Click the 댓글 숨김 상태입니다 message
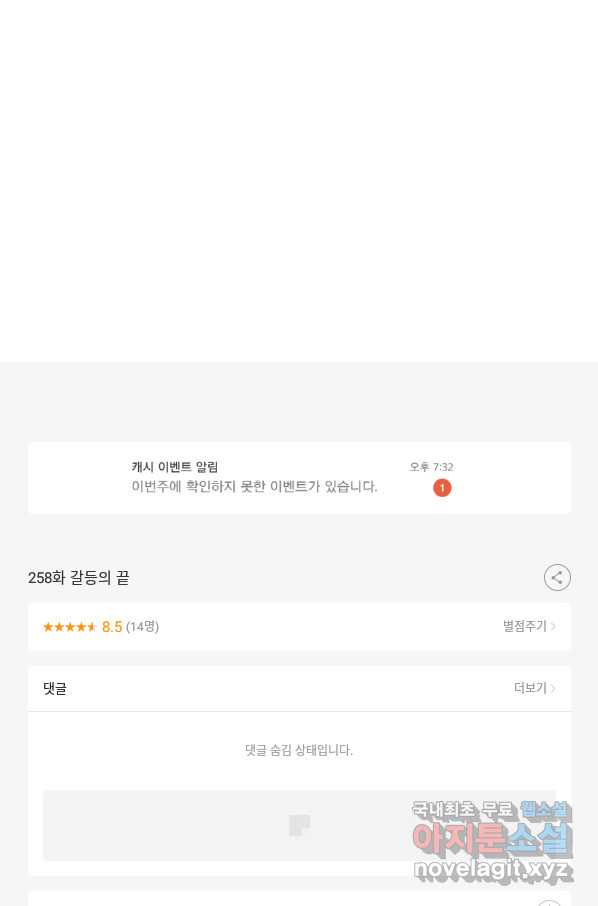The width and height of the screenshot is (598, 906). pyautogui.click(x=299, y=750)
